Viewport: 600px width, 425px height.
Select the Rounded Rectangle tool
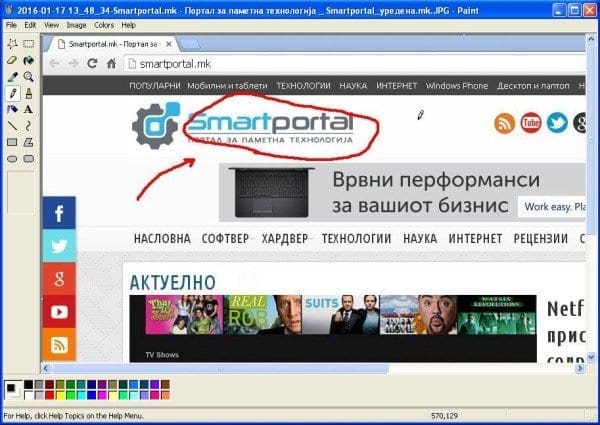pos(29,159)
